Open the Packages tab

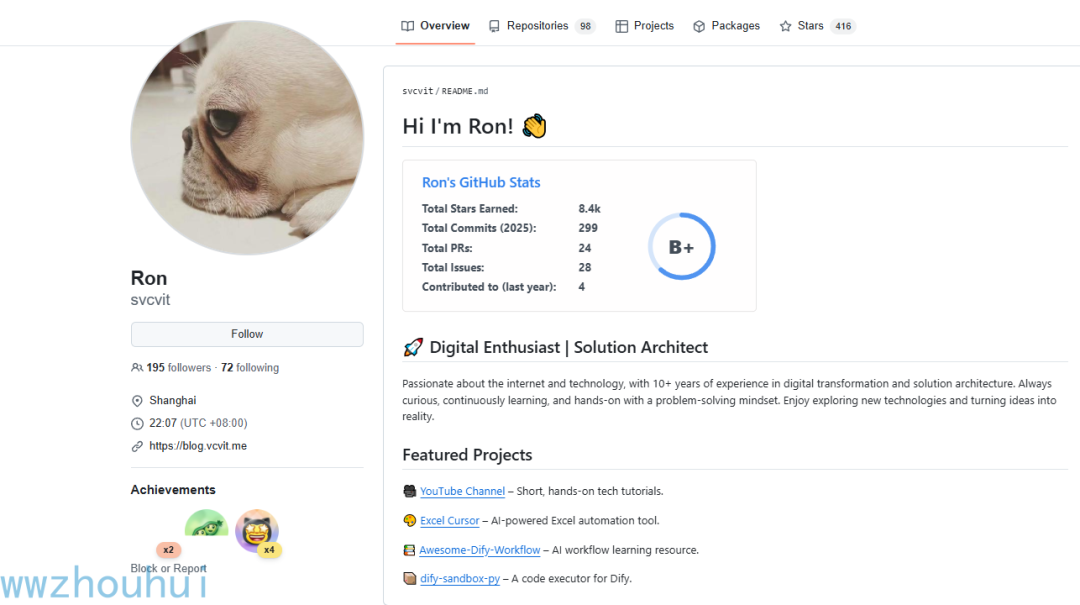coord(735,26)
